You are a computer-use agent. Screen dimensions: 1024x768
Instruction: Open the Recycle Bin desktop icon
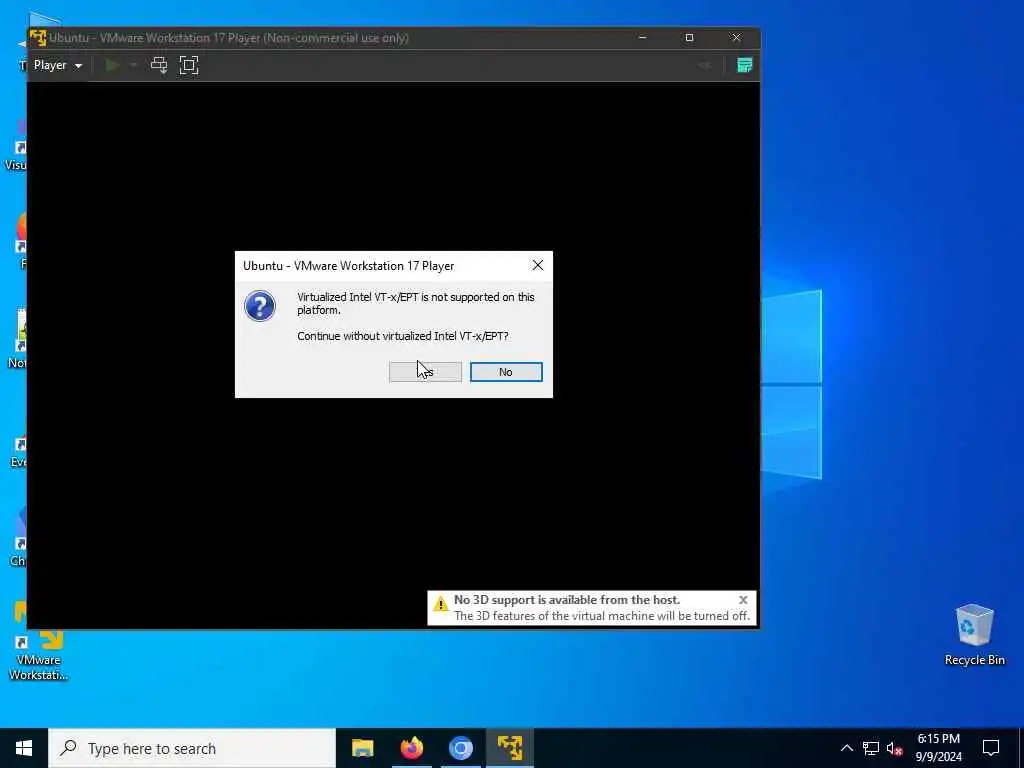coord(974,635)
